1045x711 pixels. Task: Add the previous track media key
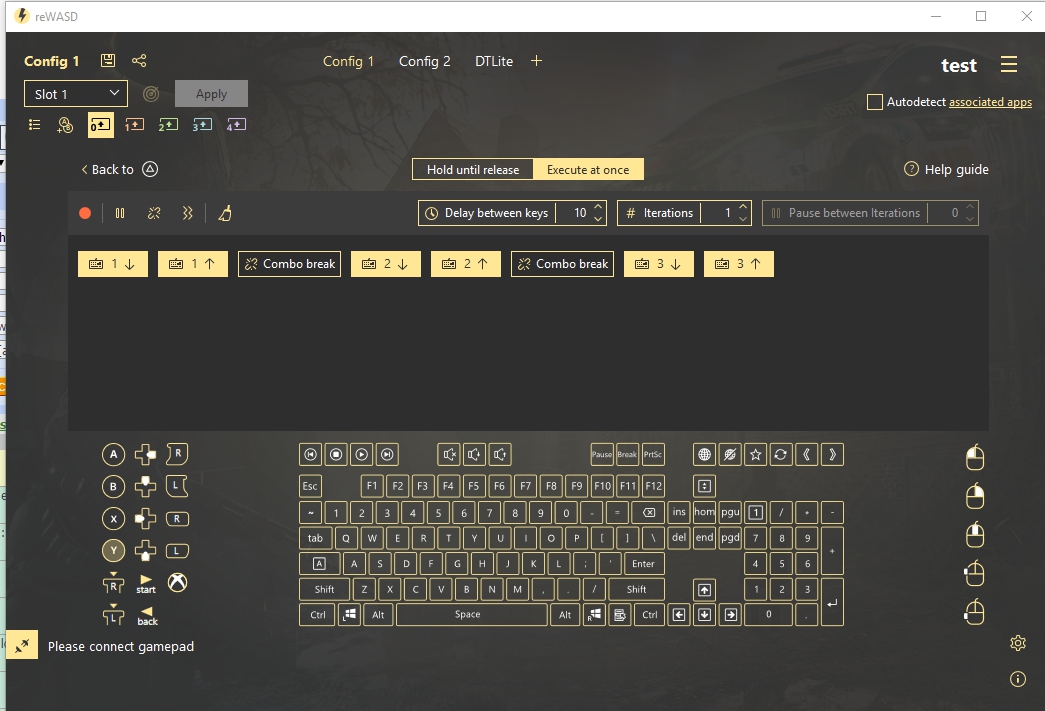[311, 454]
